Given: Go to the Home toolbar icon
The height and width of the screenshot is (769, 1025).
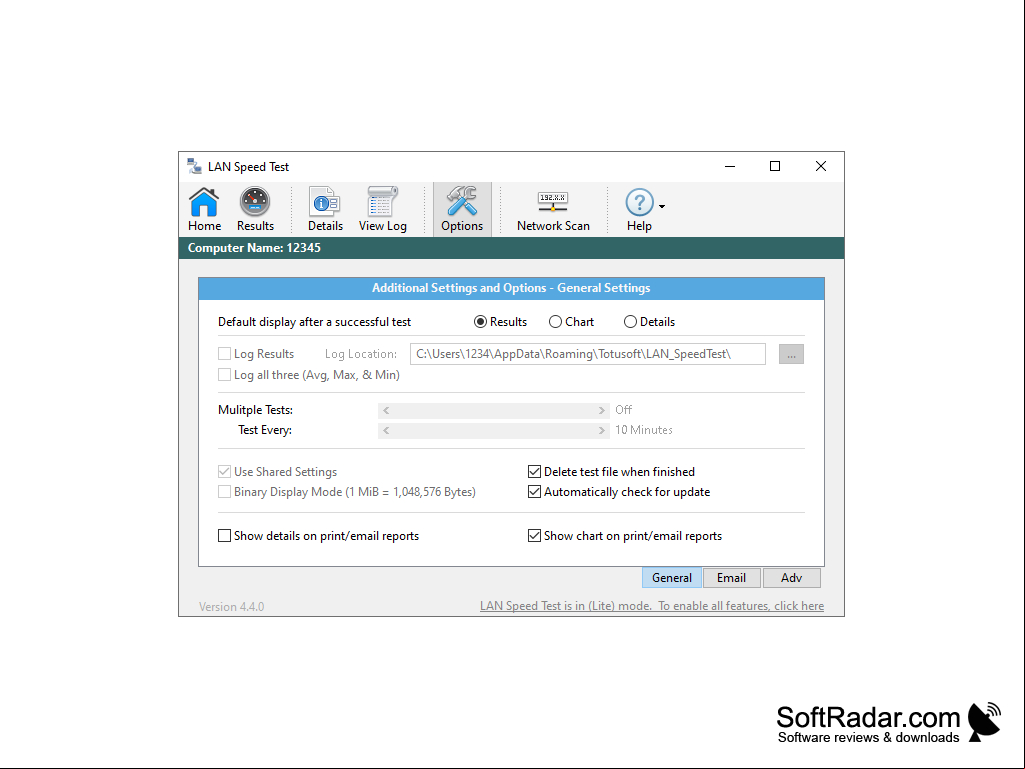Looking at the screenshot, I should pos(204,209).
